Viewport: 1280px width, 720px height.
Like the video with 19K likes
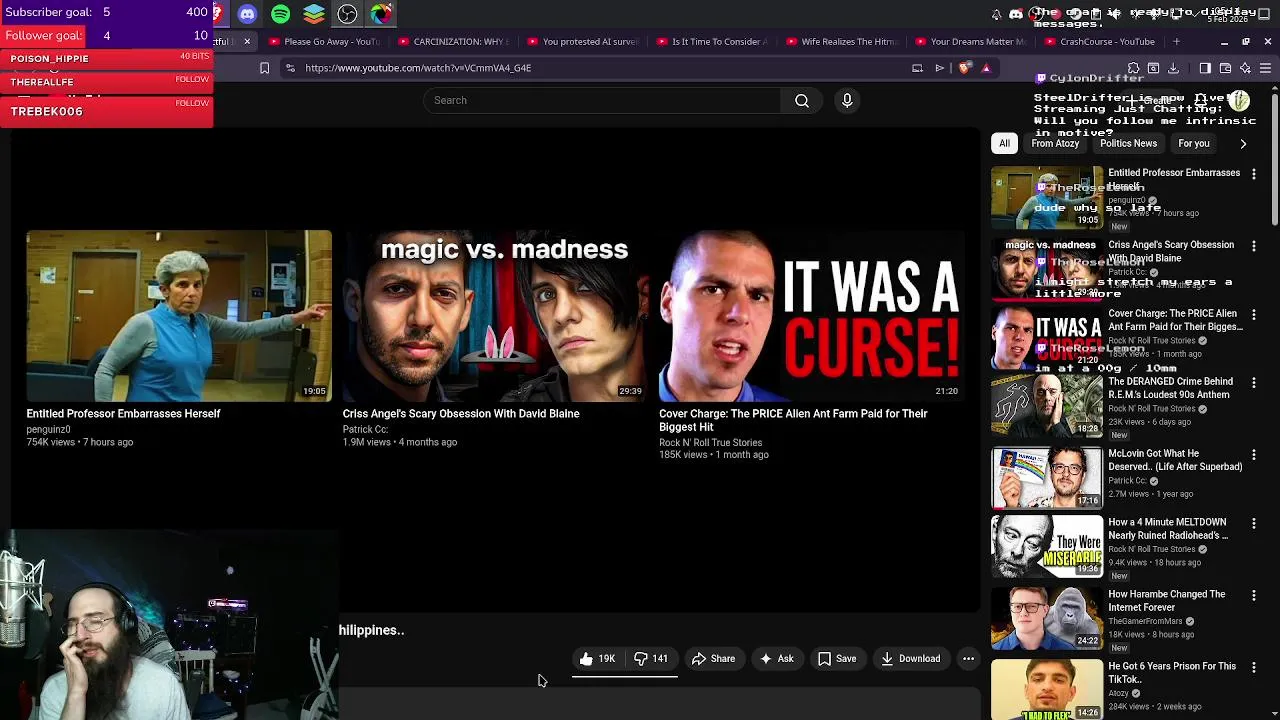[597, 659]
